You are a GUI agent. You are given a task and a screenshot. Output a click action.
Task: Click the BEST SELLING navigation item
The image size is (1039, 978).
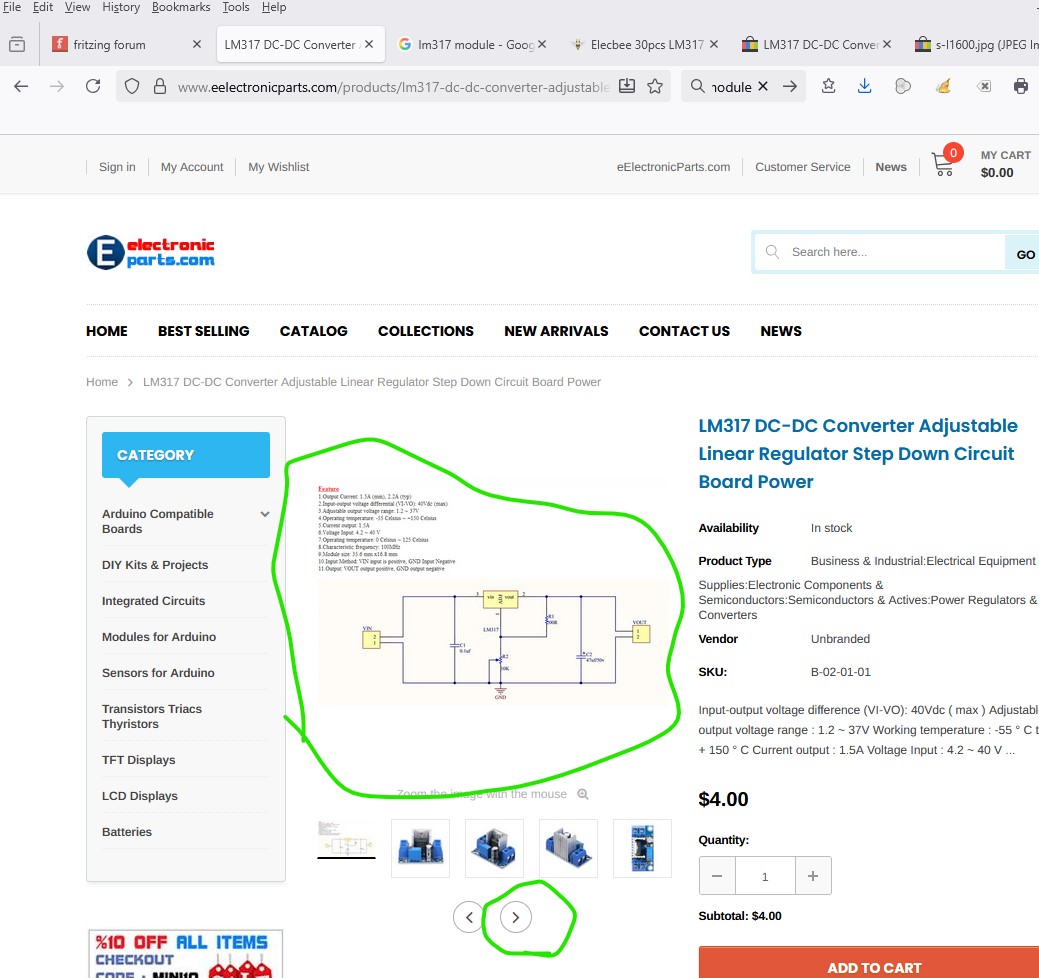[x=203, y=331]
